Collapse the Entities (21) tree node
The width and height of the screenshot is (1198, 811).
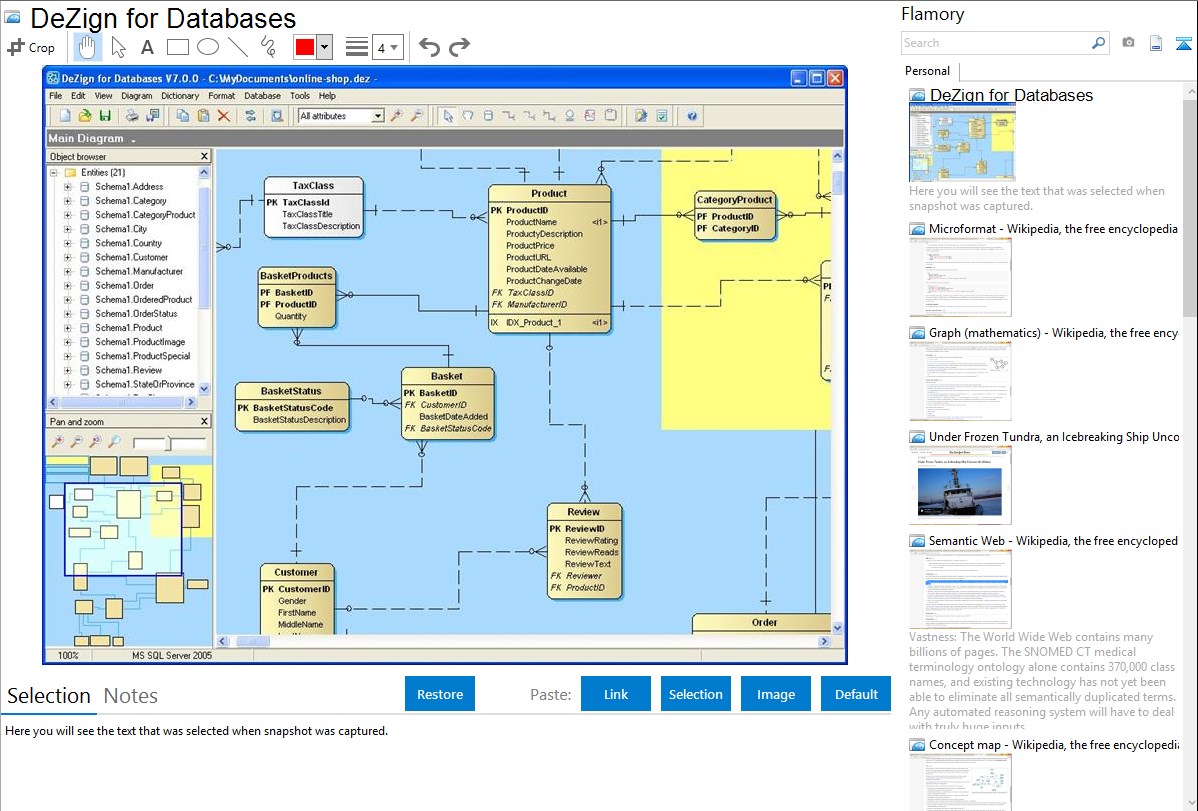tap(53, 173)
